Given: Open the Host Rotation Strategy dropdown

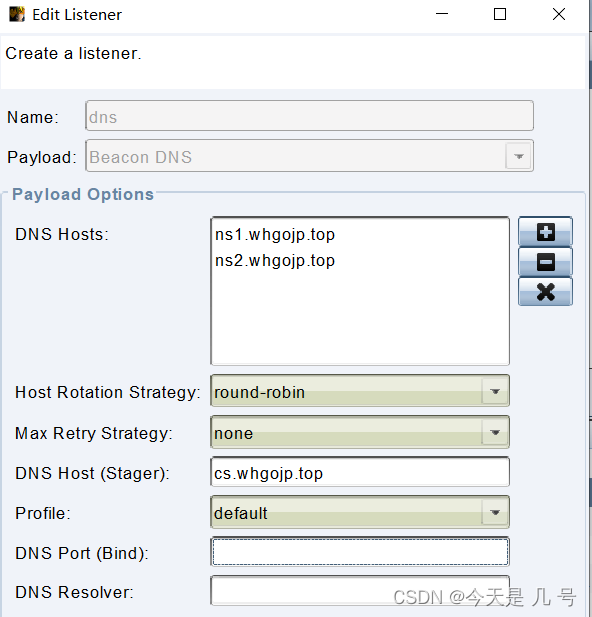Looking at the screenshot, I should 495,391.
